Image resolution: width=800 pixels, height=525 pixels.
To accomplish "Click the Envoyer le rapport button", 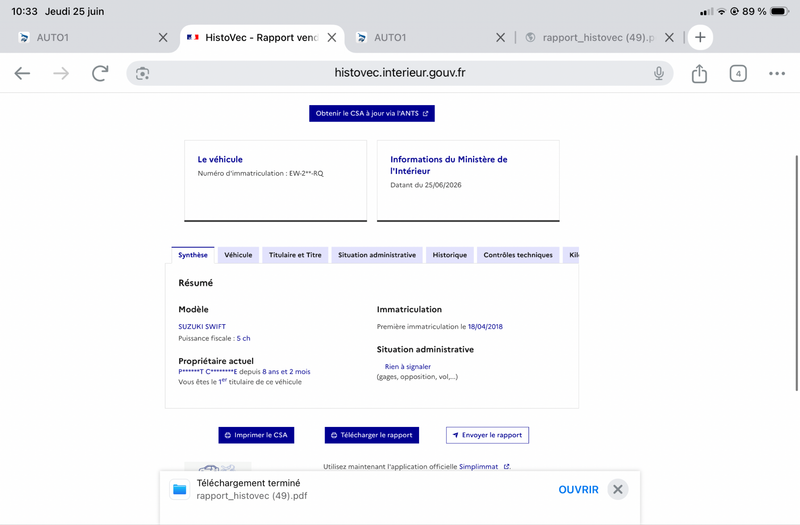I will tap(487, 435).
